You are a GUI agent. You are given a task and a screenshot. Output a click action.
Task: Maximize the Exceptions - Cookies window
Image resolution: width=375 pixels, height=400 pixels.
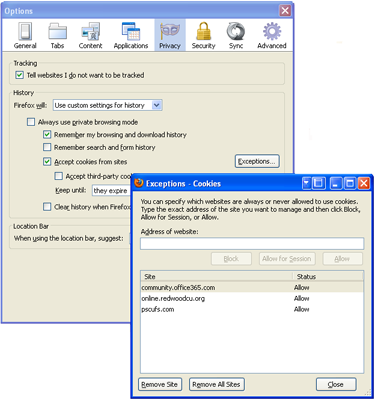click(x=350, y=183)
